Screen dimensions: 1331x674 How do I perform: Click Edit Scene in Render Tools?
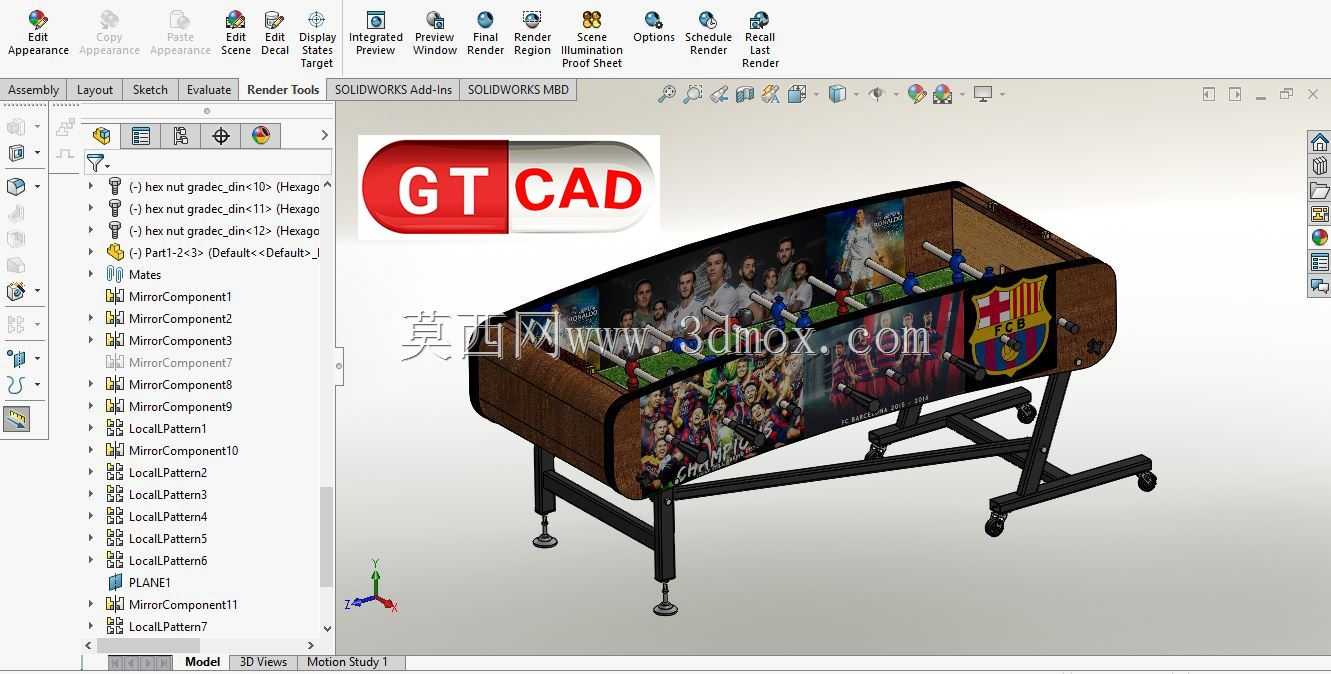click(x=236, y=33)
